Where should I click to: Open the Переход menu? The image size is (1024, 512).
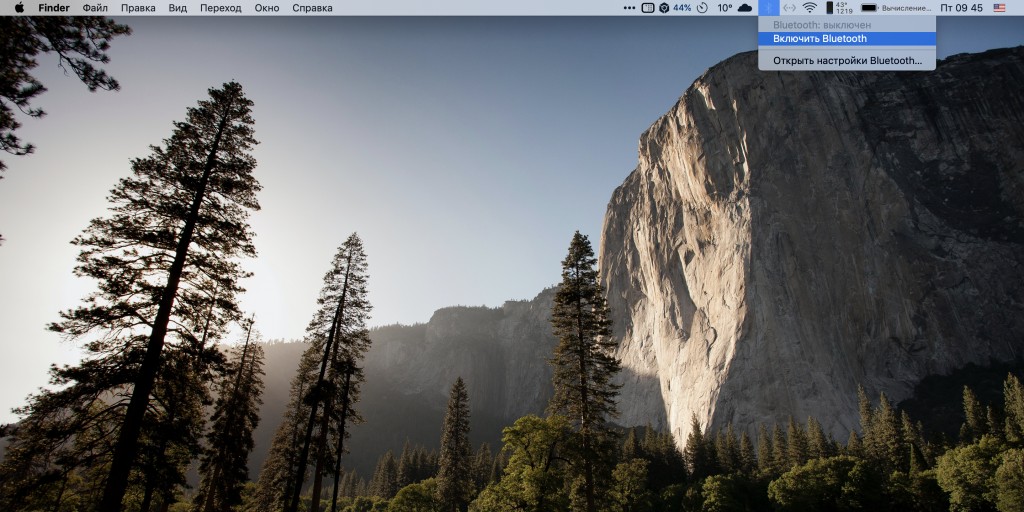coord(220,8)
